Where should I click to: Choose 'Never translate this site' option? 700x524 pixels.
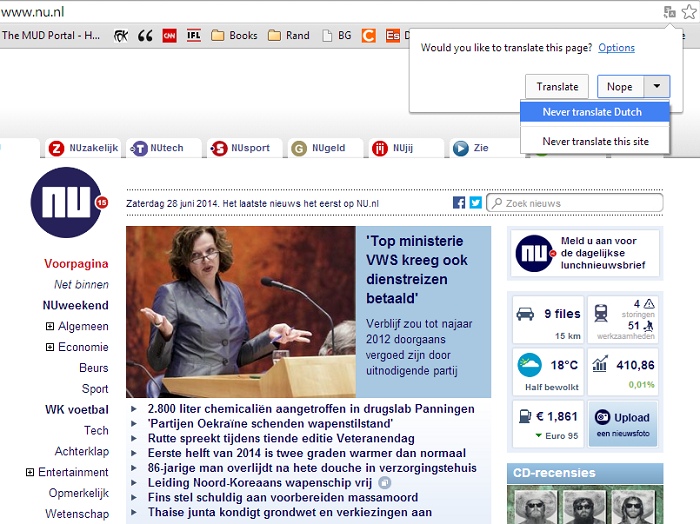pyautogui.click(x=595, y=141)
